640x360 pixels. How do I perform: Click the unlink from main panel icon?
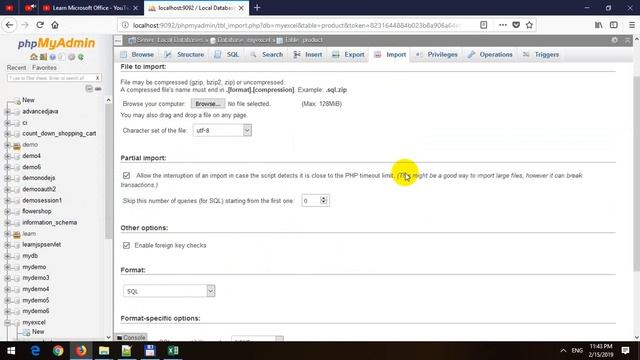98,89
